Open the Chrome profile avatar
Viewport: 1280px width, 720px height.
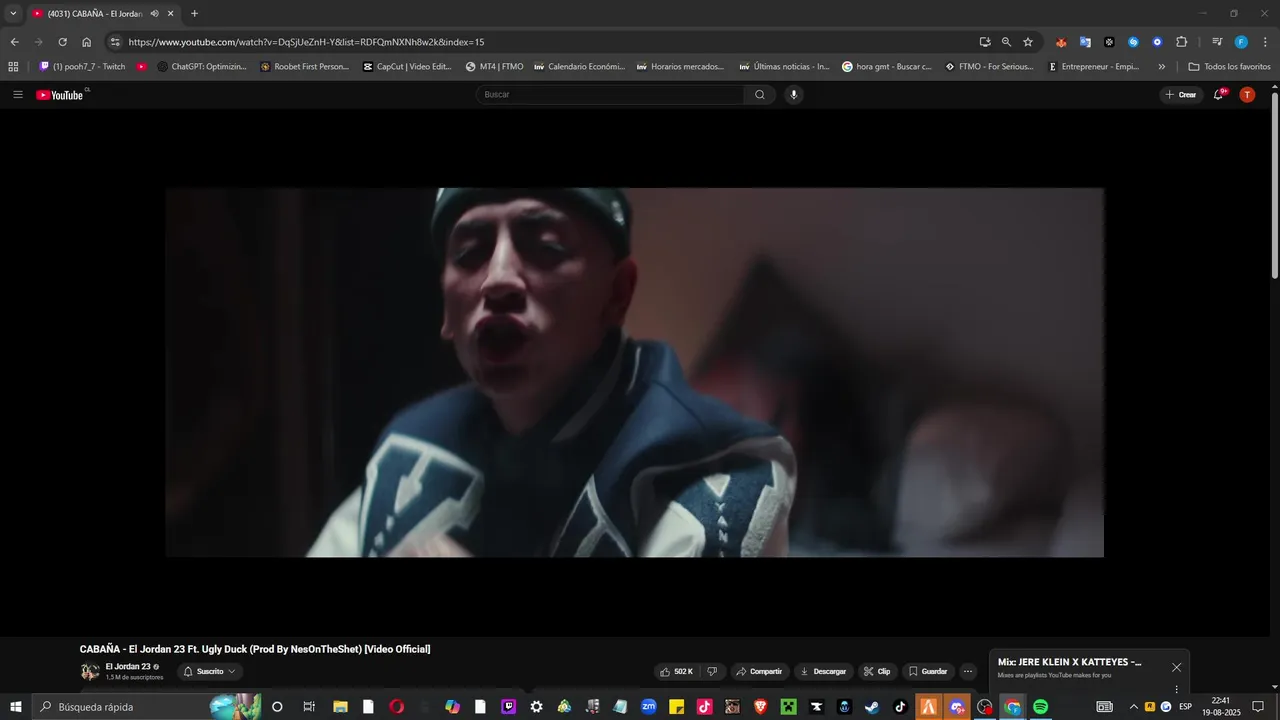[x=1241, y=42]
